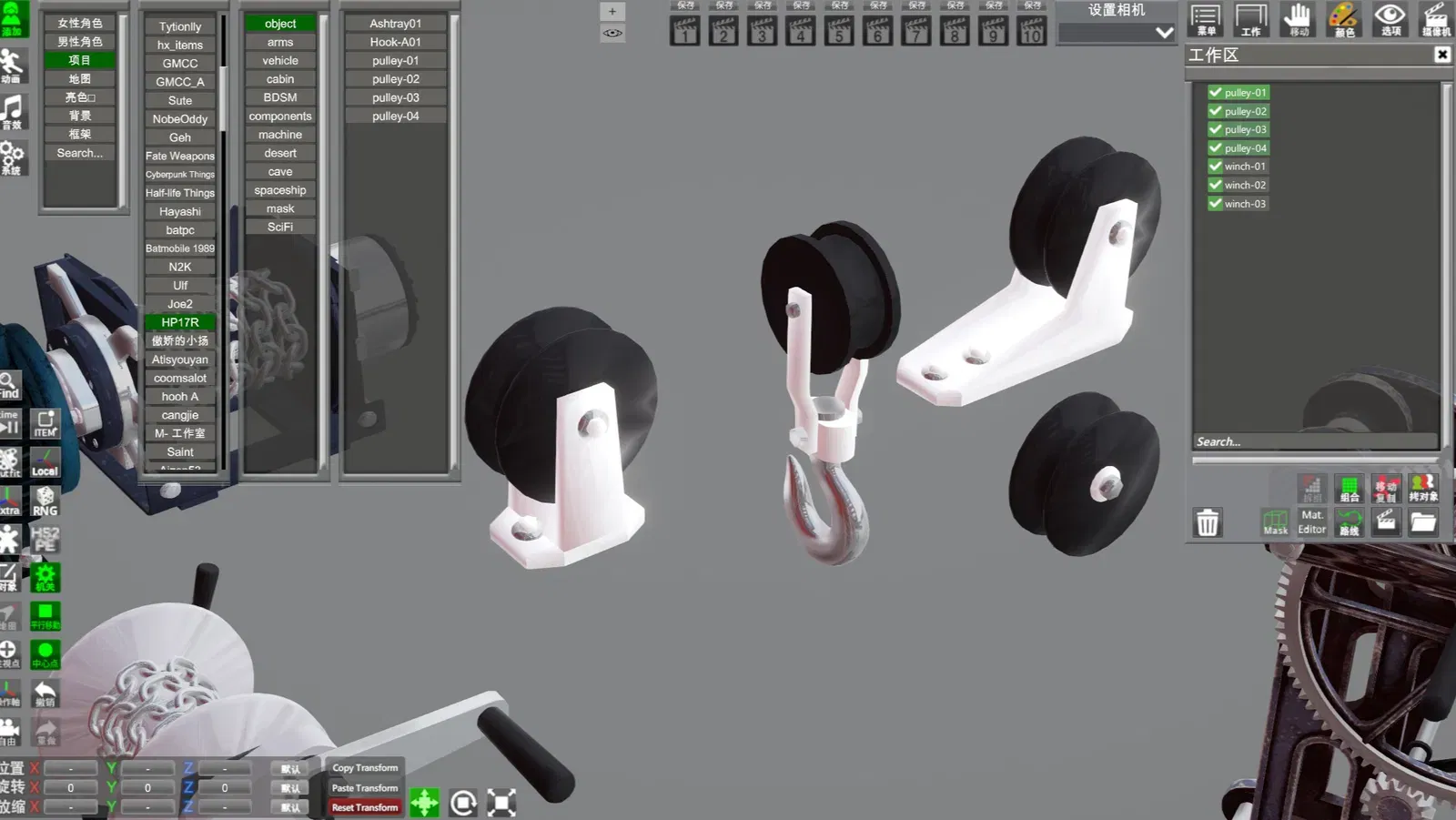
Task: Click the red Reset Transform button
Action: pyautogui.click(x=365, y=807)
